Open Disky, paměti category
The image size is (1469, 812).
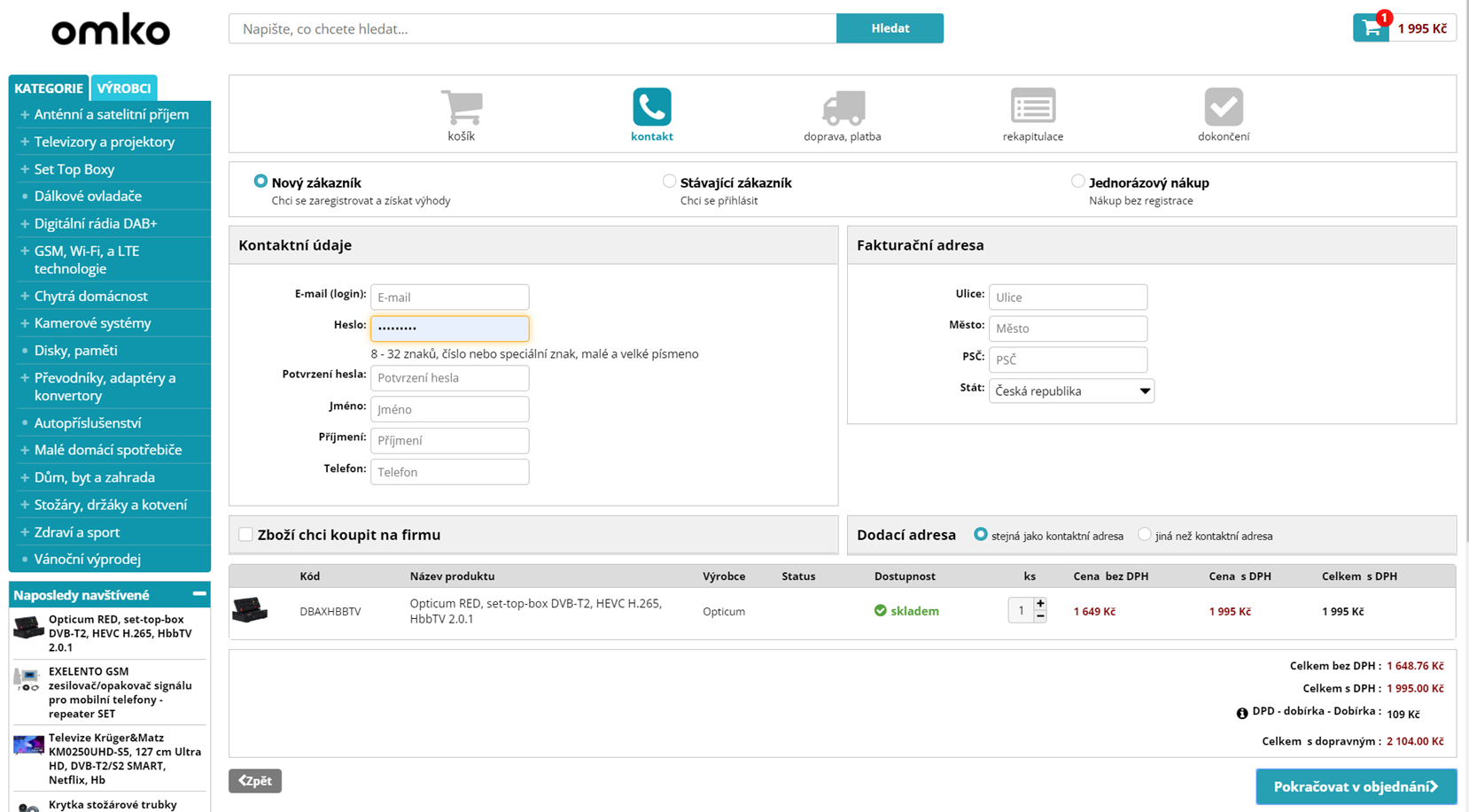75,351
